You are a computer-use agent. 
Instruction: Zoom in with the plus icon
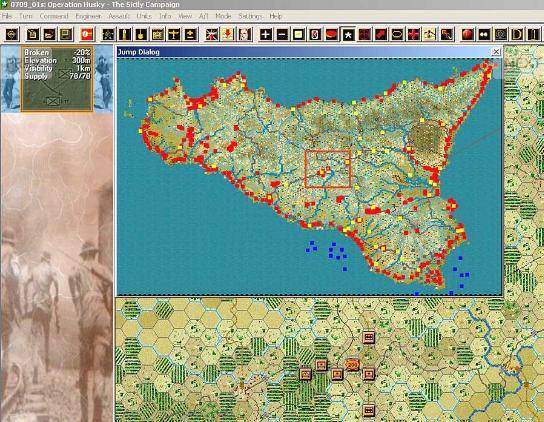pyautogui.click(x=266, y=34)
